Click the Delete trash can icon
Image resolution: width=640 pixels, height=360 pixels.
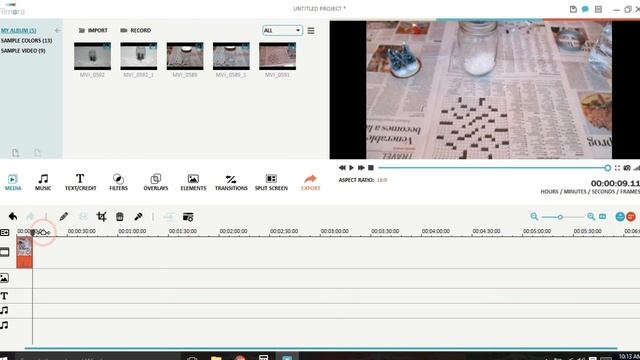(x=120, y=216)
